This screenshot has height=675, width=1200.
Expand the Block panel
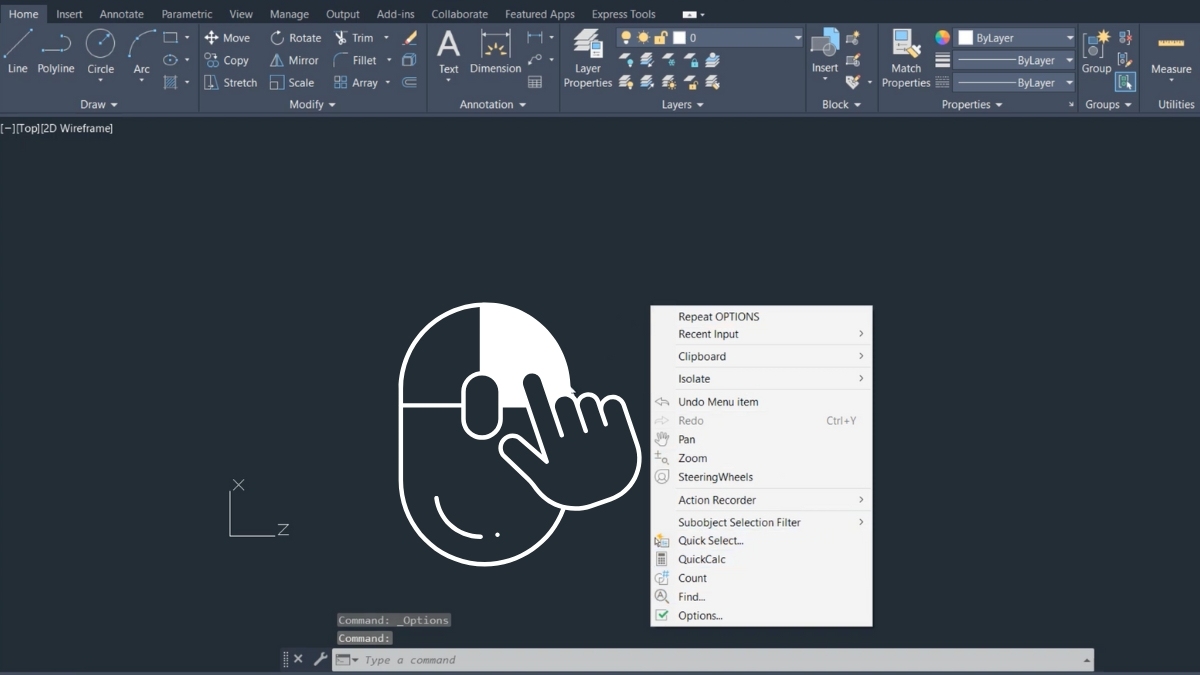tap(841, 104)
